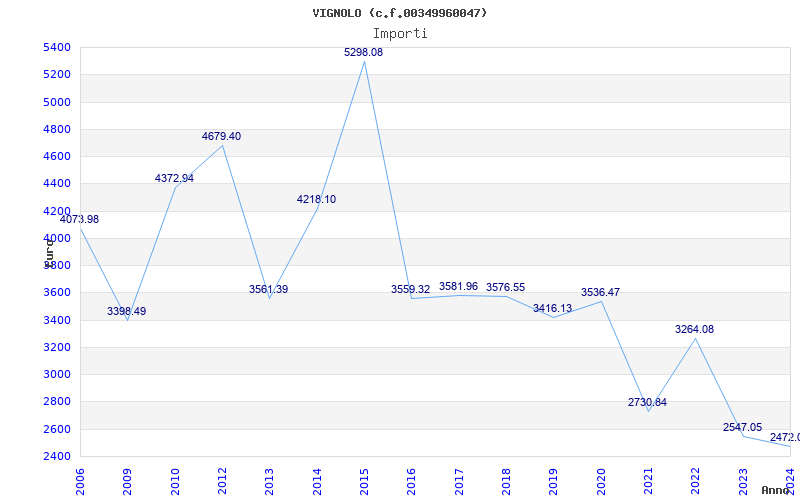Click the 4073.98 data label
This screenshot has width=800, height=500.
point(80,219)
